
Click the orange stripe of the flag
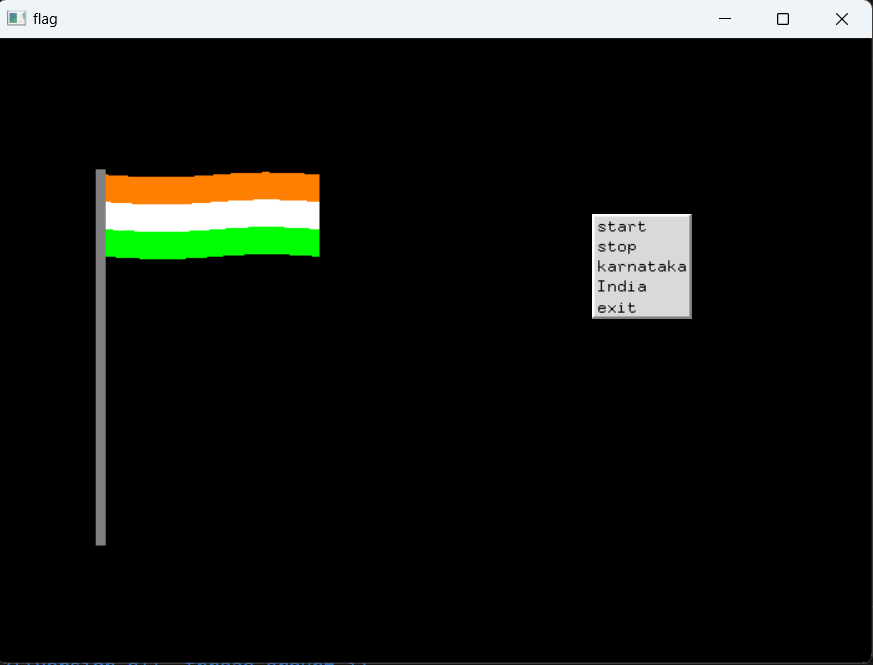click(212, 188)
